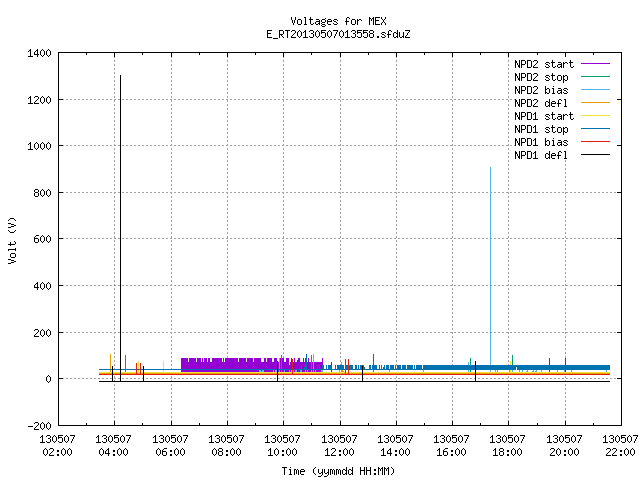
Task: Click the black NPD1 defl legend line
Action: pyautogui.click(x=596, y=155)
